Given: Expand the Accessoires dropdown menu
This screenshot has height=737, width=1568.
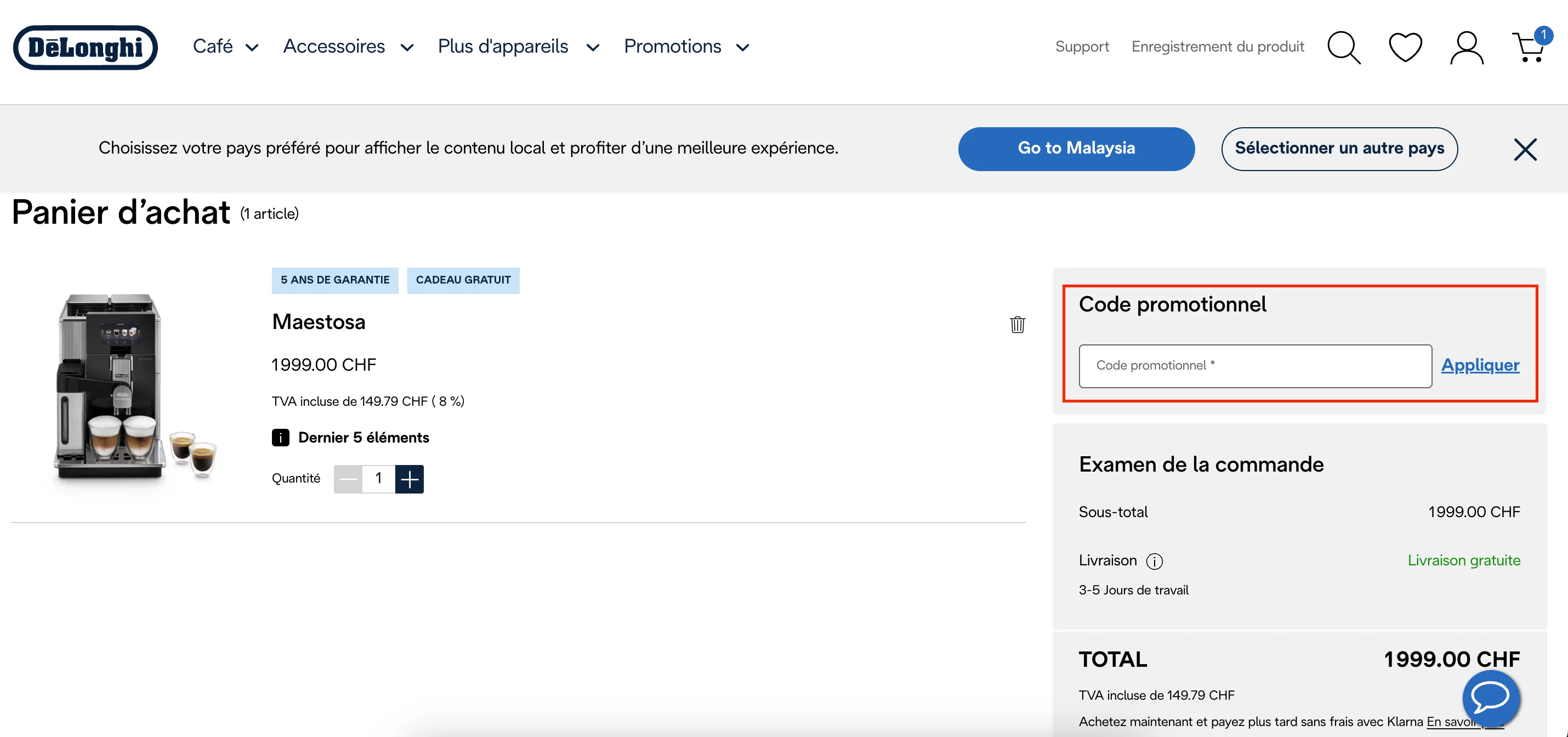Looking at the screenshot, I should pyautogui.click(x=348, y=47).
